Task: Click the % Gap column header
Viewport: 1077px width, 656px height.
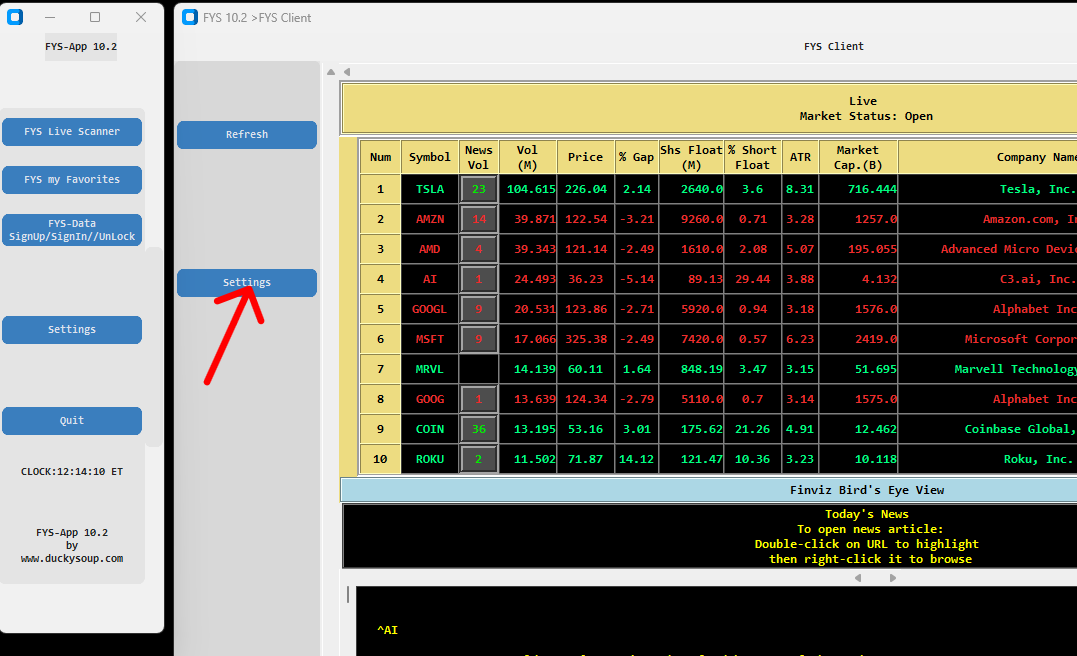Action: (637, 157)
